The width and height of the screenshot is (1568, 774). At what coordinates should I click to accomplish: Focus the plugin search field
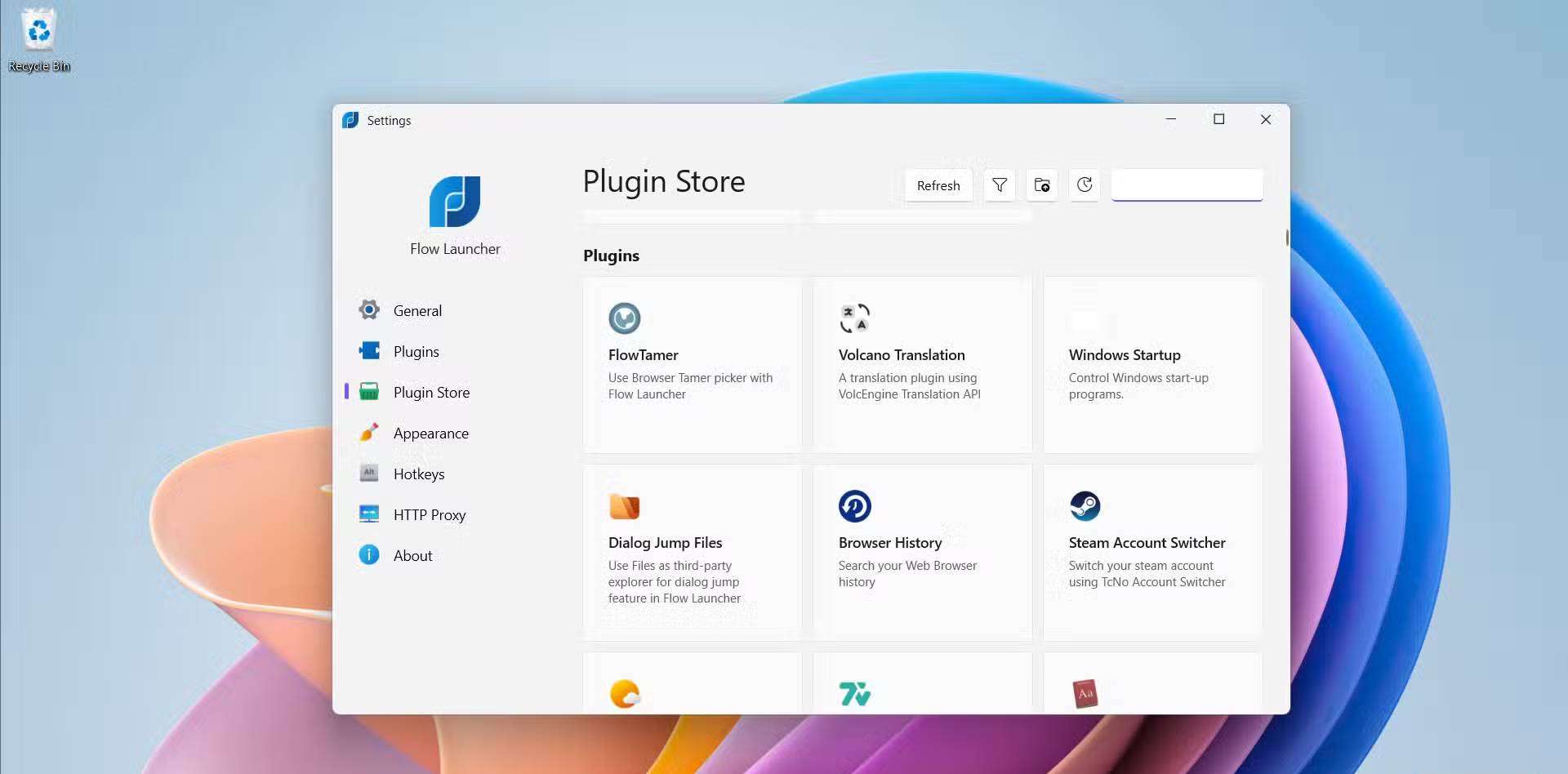(x=1187, y=185)
